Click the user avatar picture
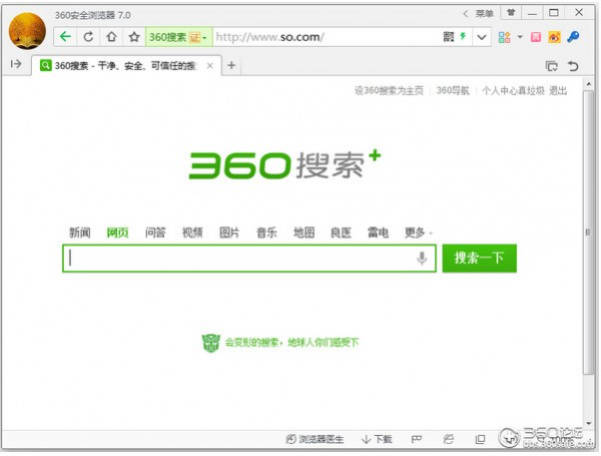The image size is (601, 456). click(x=28, y=31)
